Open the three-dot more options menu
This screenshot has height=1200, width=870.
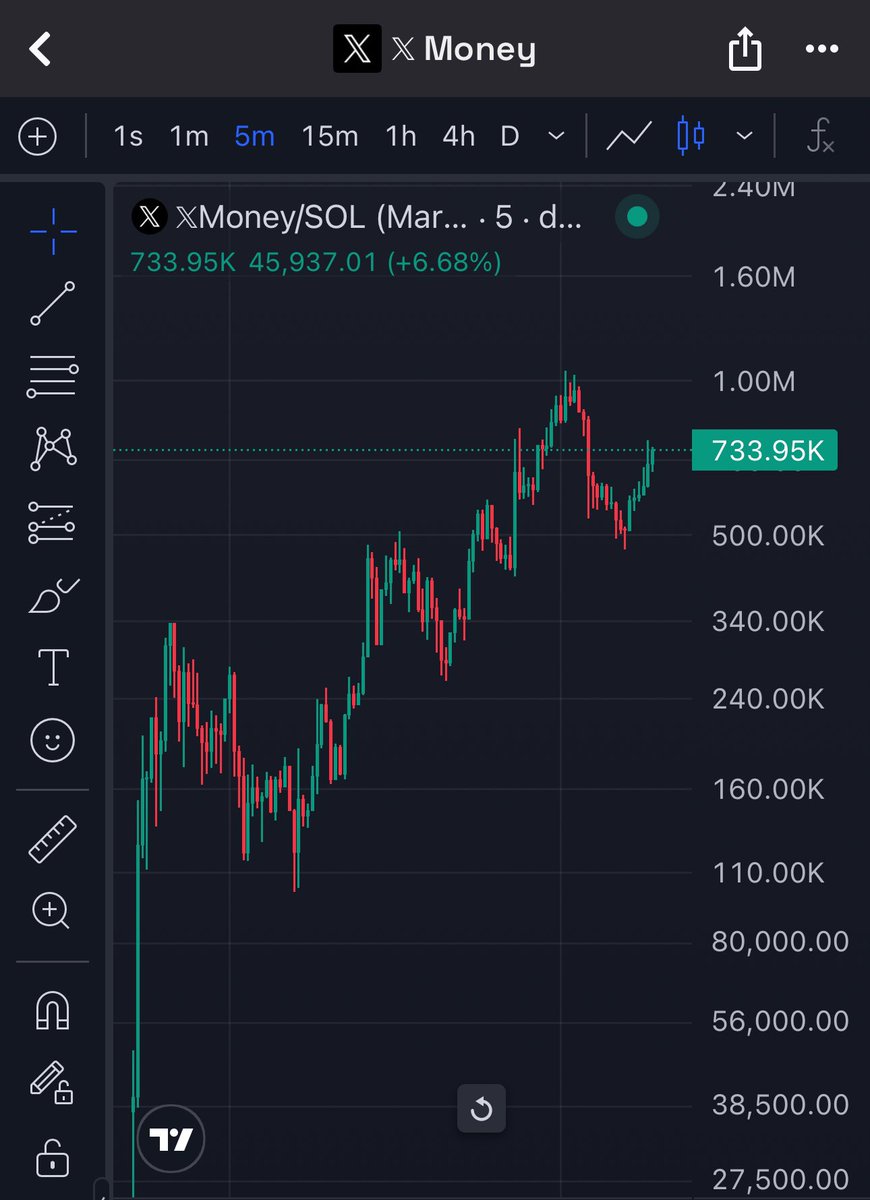[x=822, y=48]
